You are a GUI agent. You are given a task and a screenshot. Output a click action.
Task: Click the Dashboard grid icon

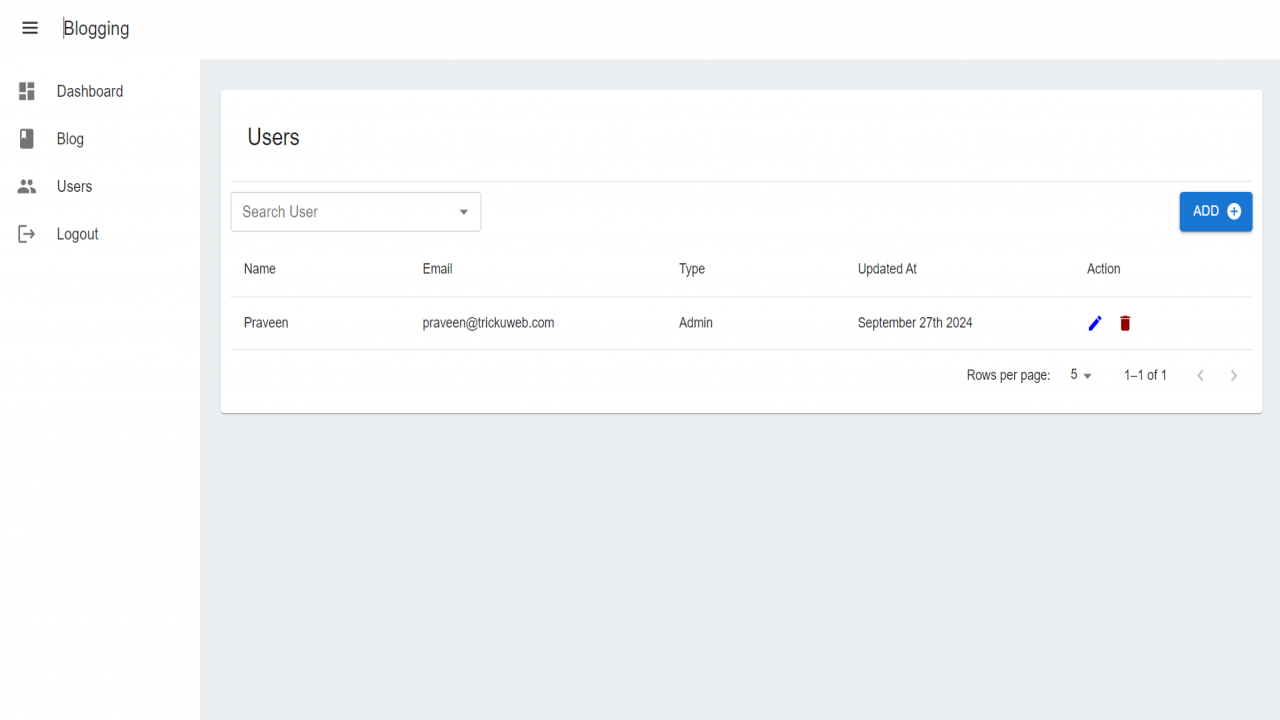click(x=27, y=91)
